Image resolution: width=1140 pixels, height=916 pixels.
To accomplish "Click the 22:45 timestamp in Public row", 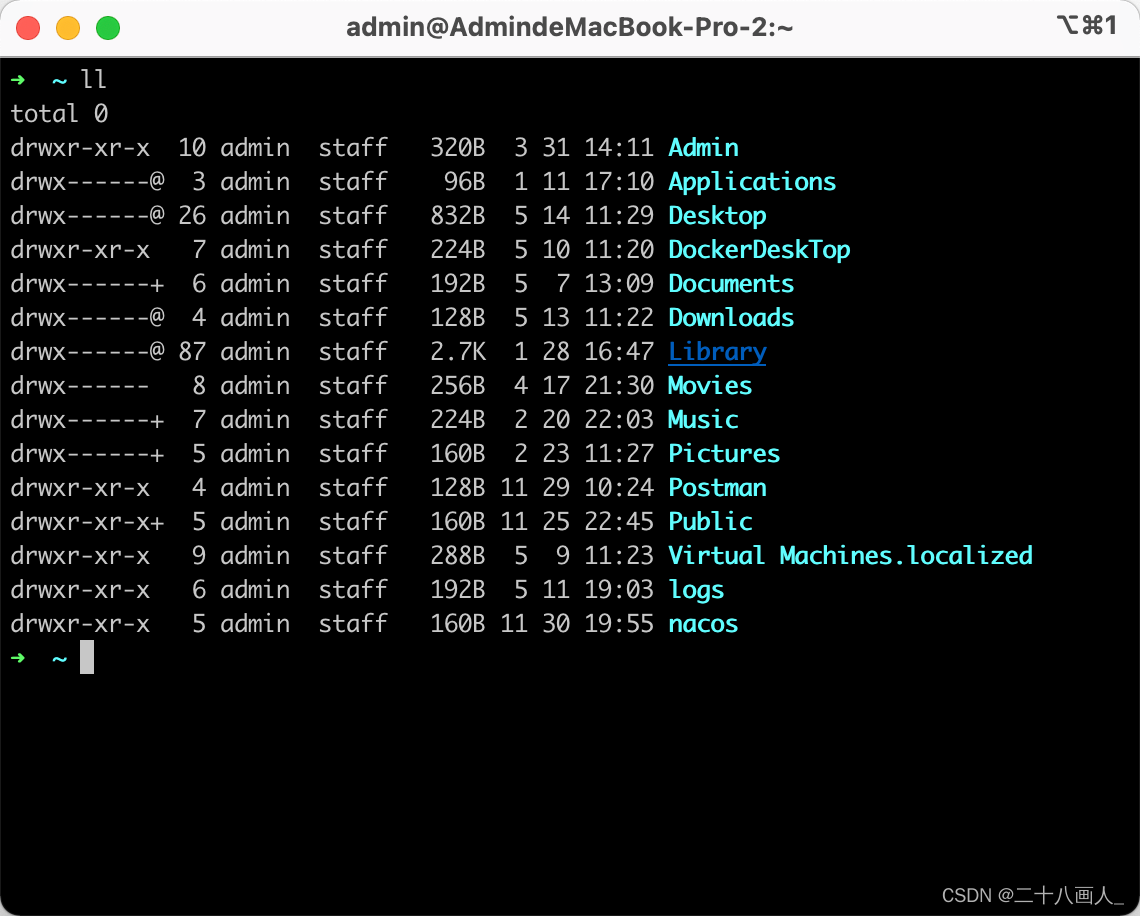I will point(619,521).
